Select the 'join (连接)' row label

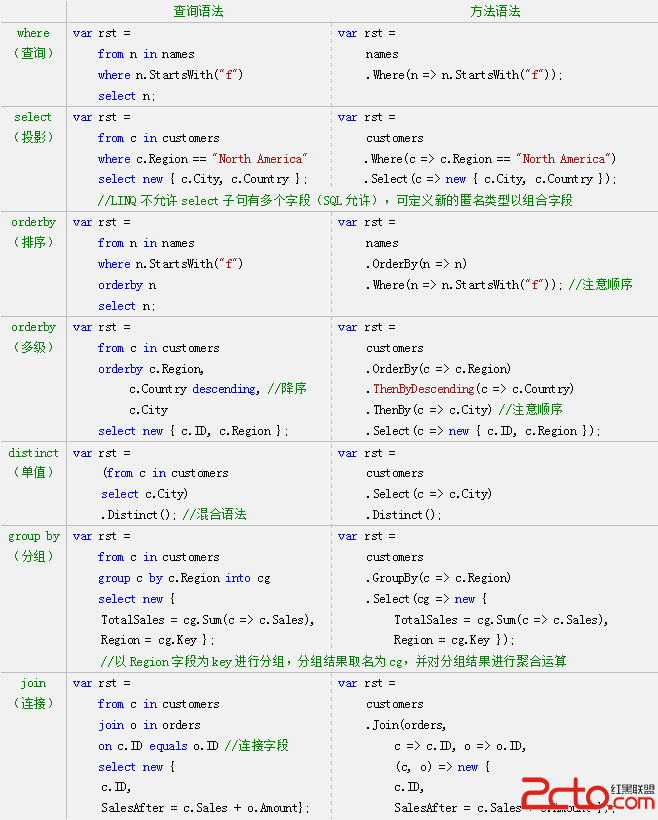33,693
